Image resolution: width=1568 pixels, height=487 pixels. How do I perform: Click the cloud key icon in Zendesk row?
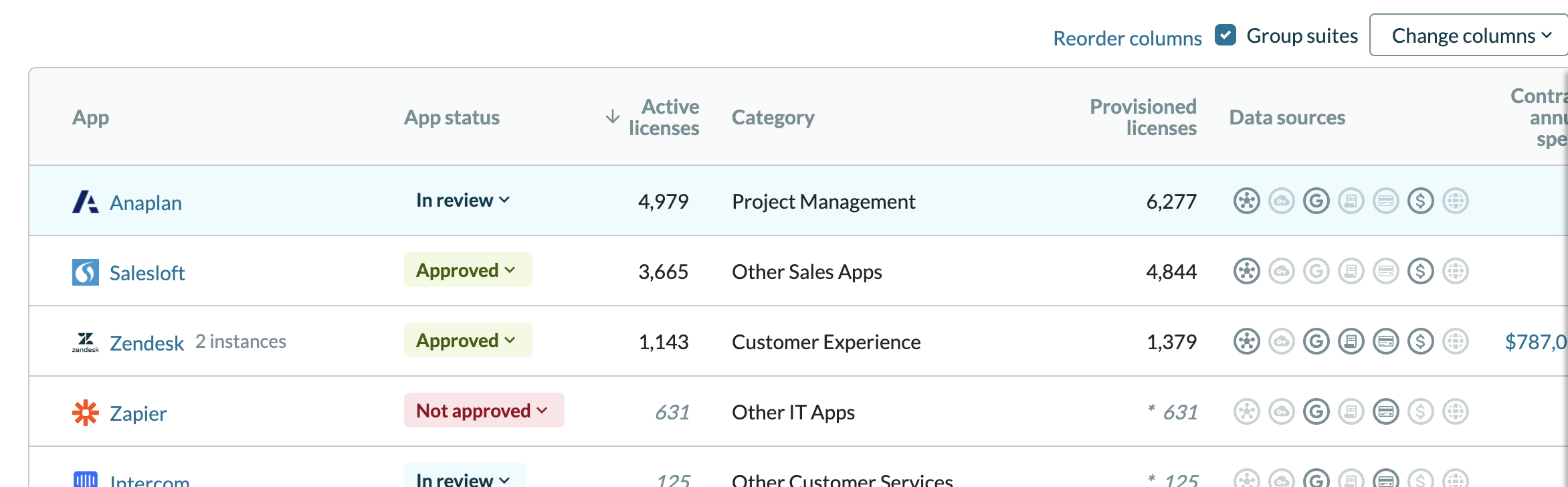pyautogui.click(x=1281, y=342)
